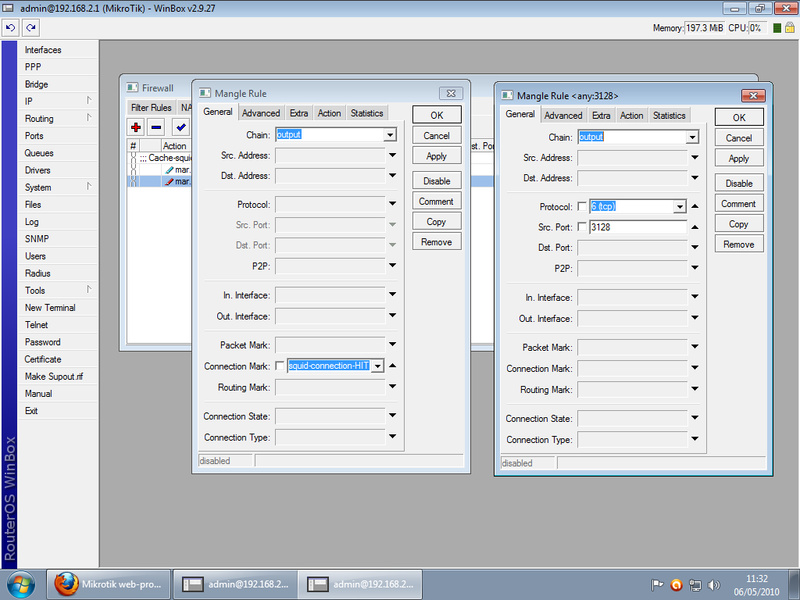
Task: Switch to Advanced tab in left Mangle Rule
Action: point(261,113)
